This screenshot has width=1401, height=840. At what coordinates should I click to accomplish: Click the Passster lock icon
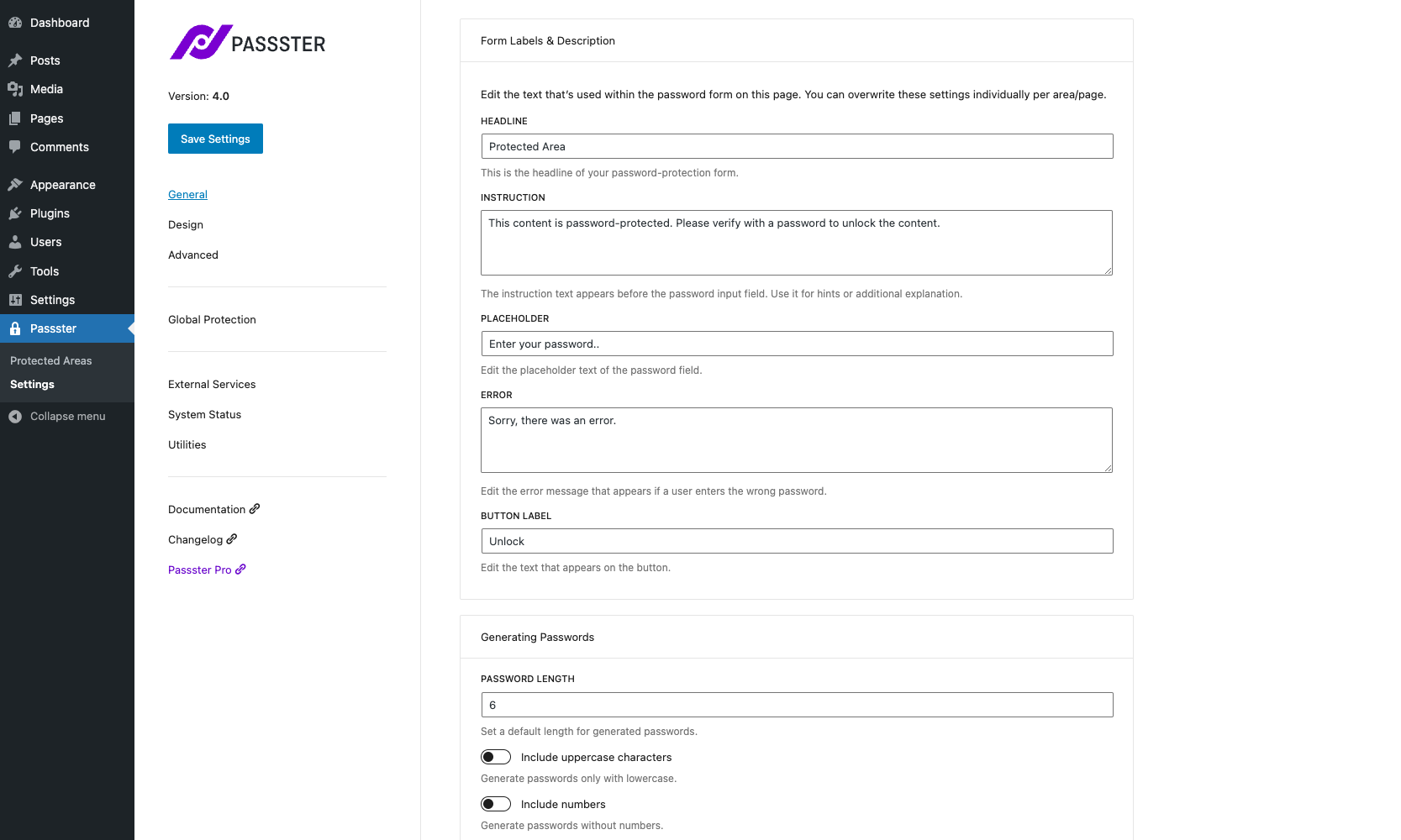15,328
